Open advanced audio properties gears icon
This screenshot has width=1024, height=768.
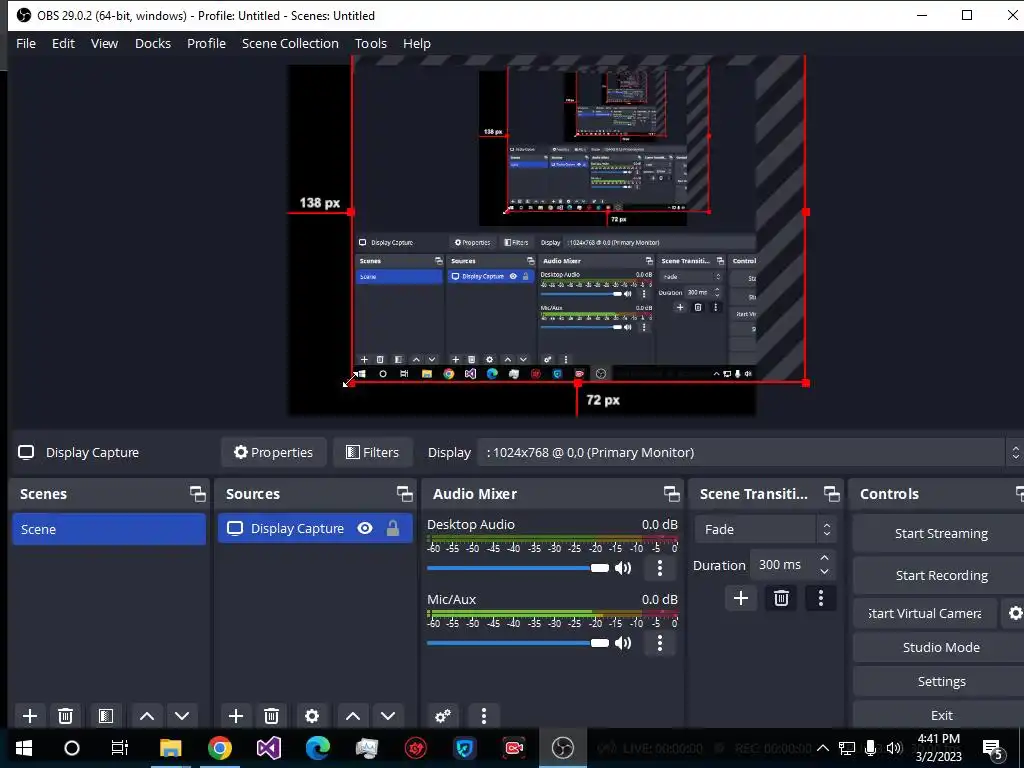click(443, 716)
